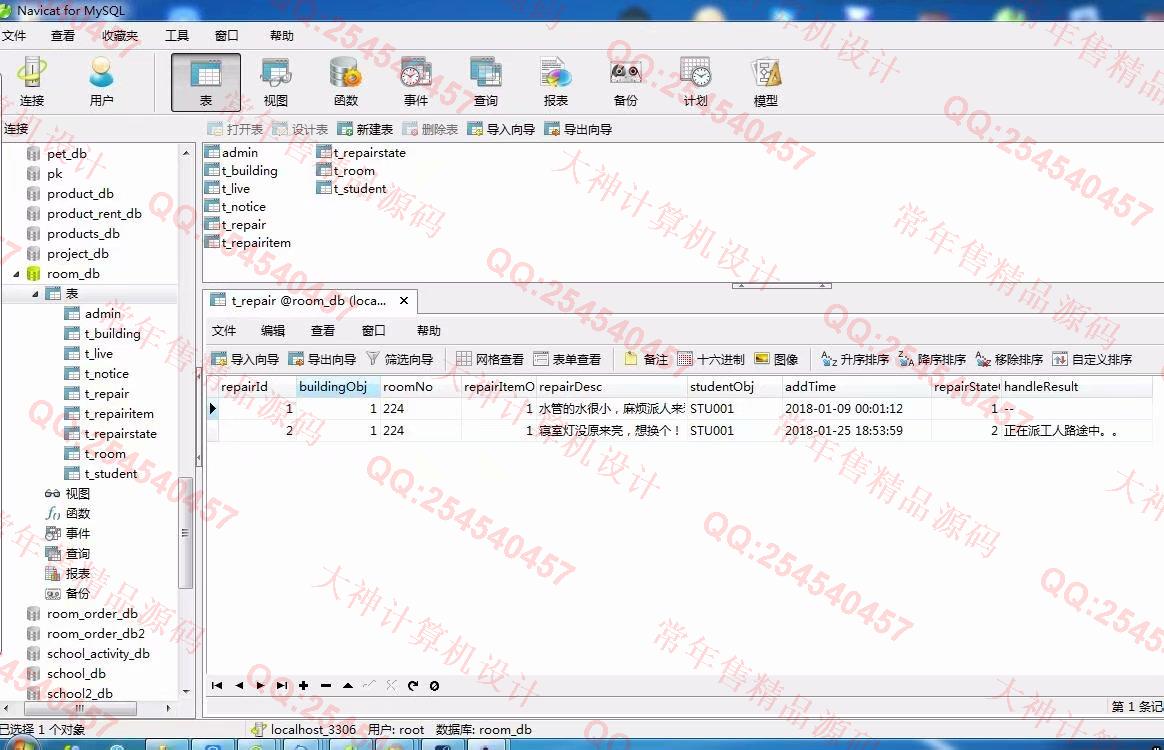
Task: Click the stop loading button
Action: [x=434, y=685]
